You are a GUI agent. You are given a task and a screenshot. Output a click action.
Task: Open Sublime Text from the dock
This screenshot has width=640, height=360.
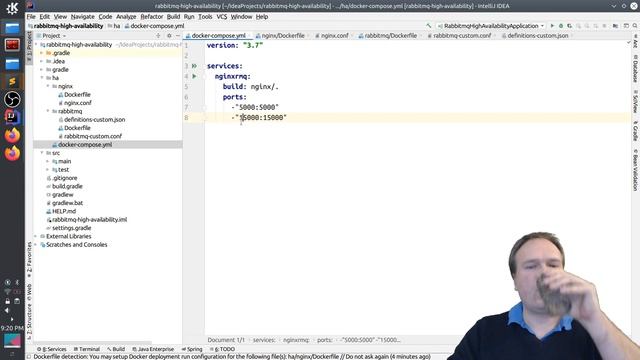tap(12, 81)
